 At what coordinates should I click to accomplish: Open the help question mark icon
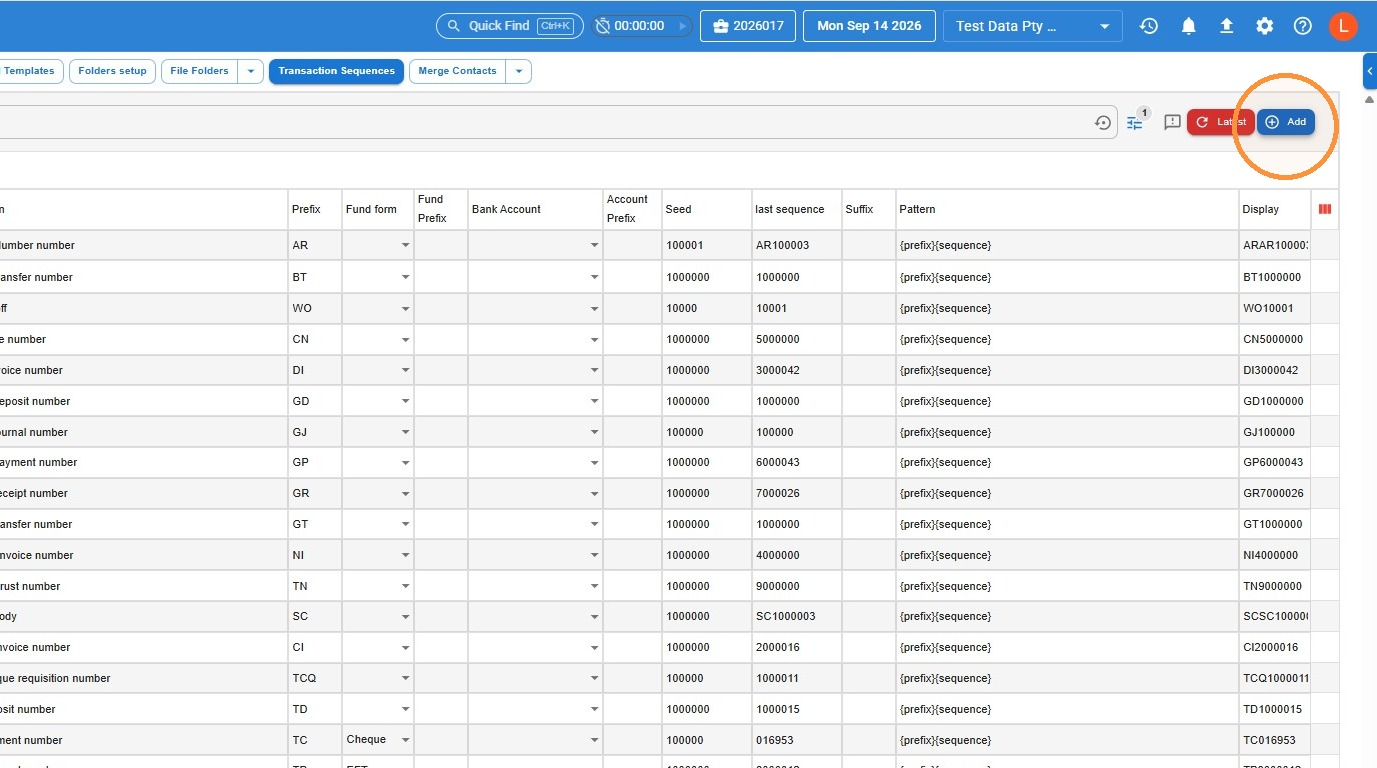tap(1303, 26)
